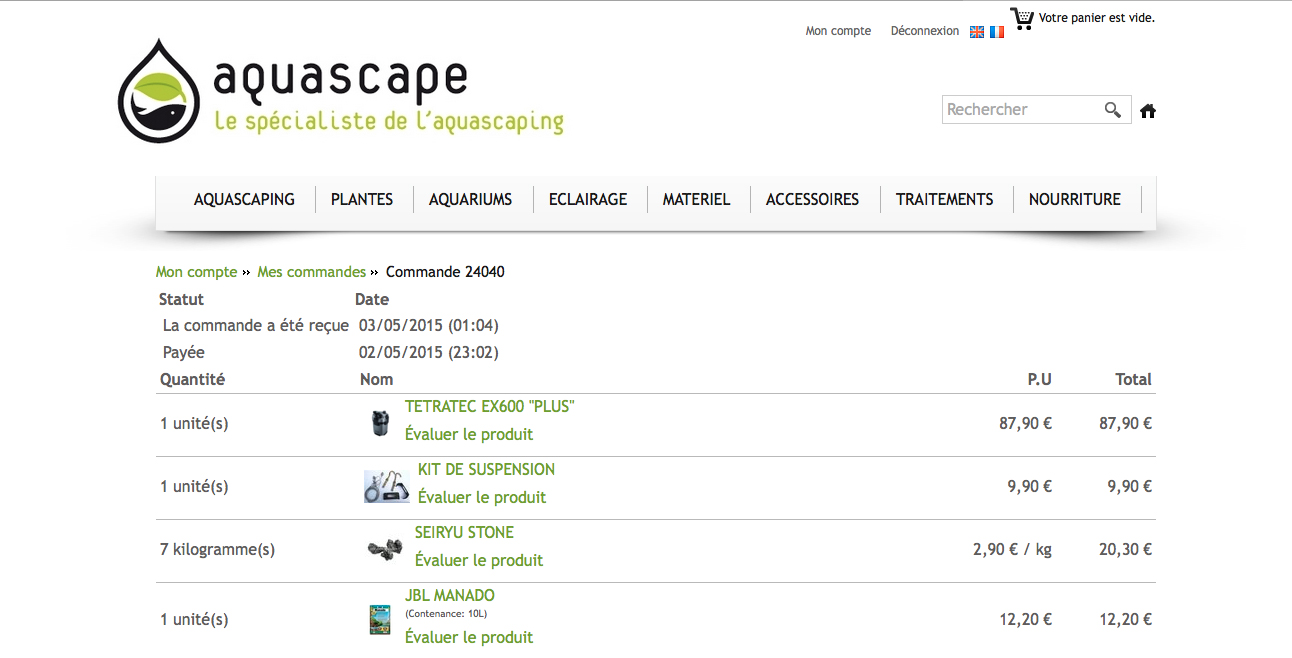Open the shopping cart icon
Viewport: 1292px width, 658px height.
[x=1022, y=19]
